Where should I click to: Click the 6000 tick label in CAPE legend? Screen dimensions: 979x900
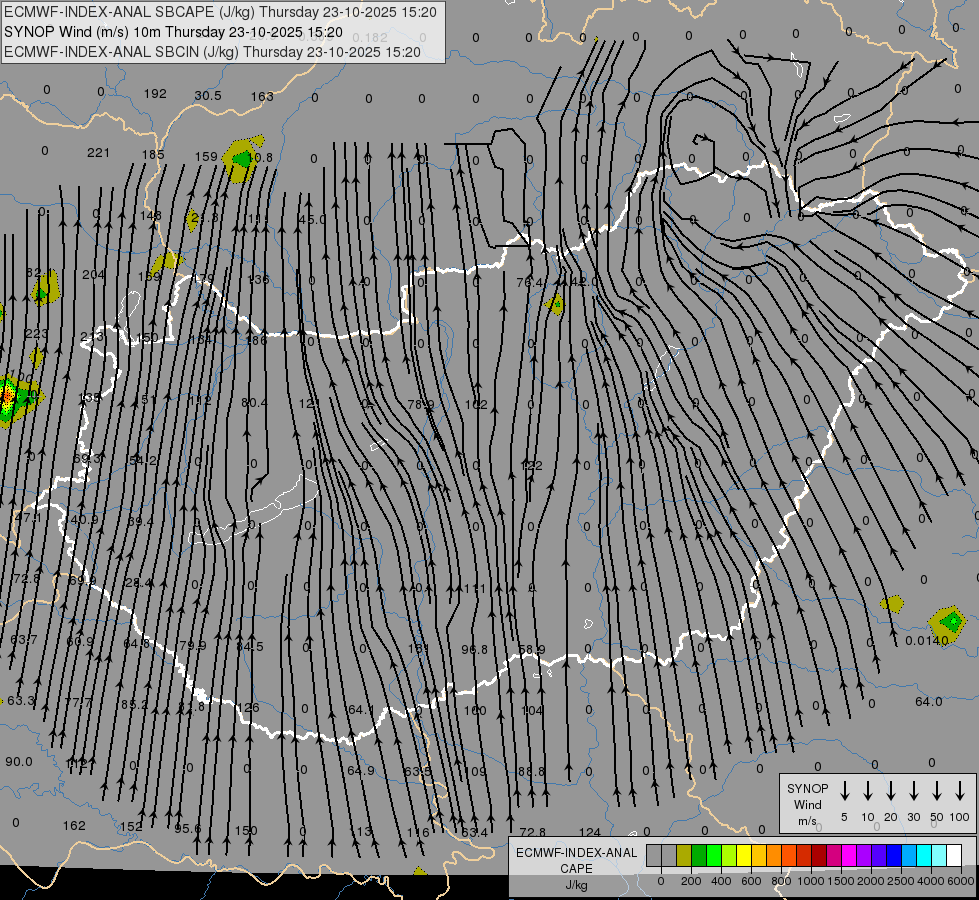pyautogui.click(x=961, y=881)
